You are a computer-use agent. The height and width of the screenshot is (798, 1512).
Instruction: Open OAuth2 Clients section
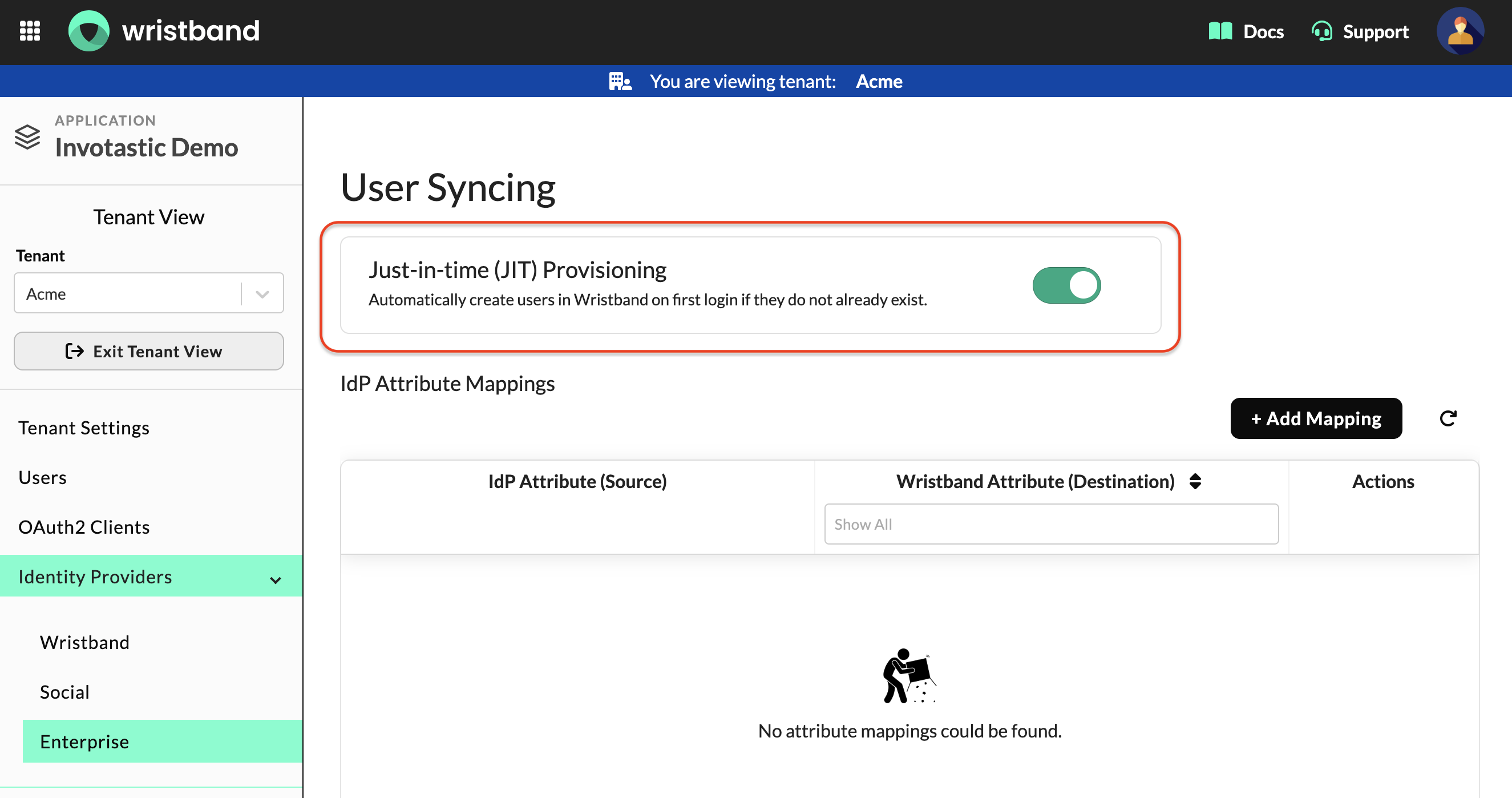point(84,527)
